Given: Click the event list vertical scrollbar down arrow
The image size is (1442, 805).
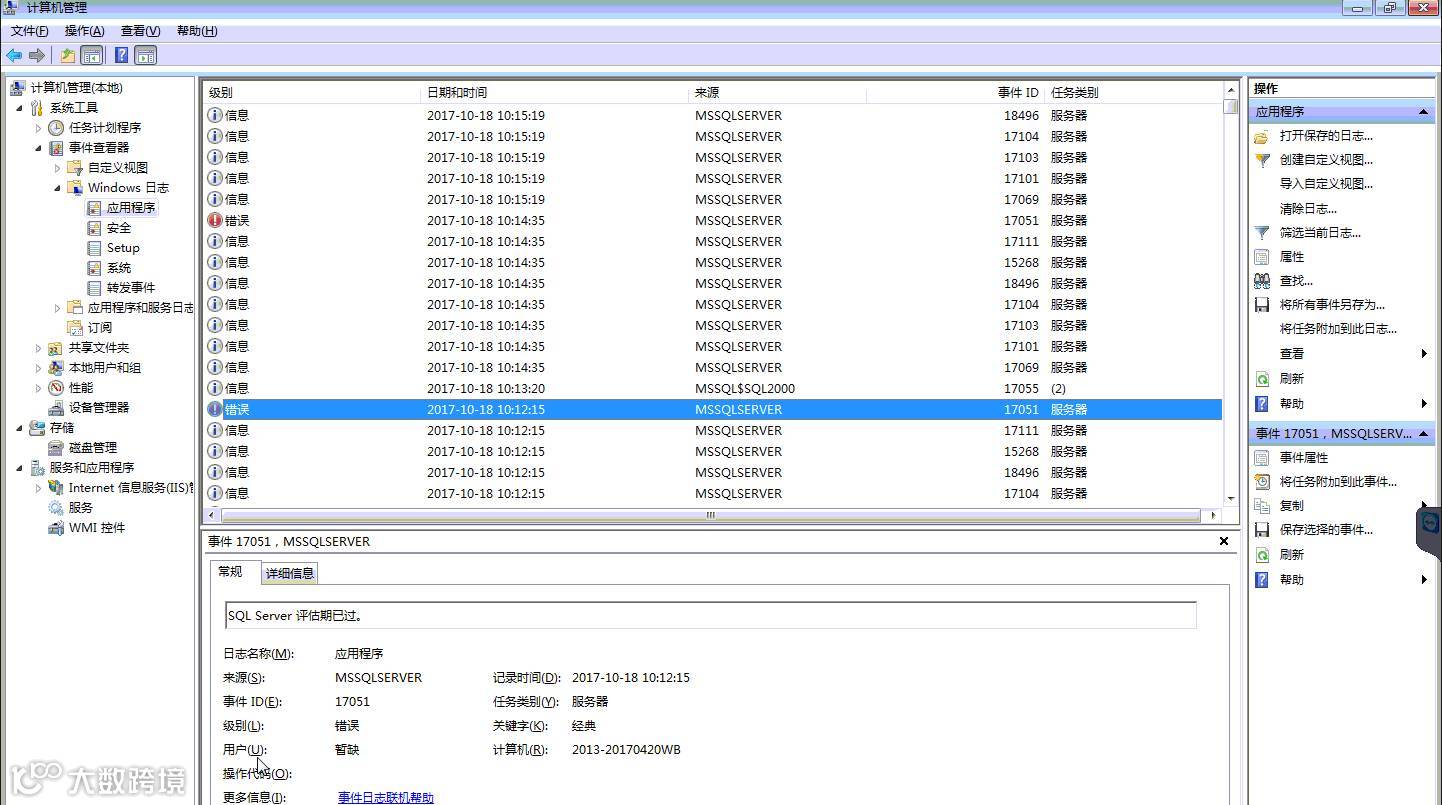Looking at the screenshot, I should coord(1231,499).
